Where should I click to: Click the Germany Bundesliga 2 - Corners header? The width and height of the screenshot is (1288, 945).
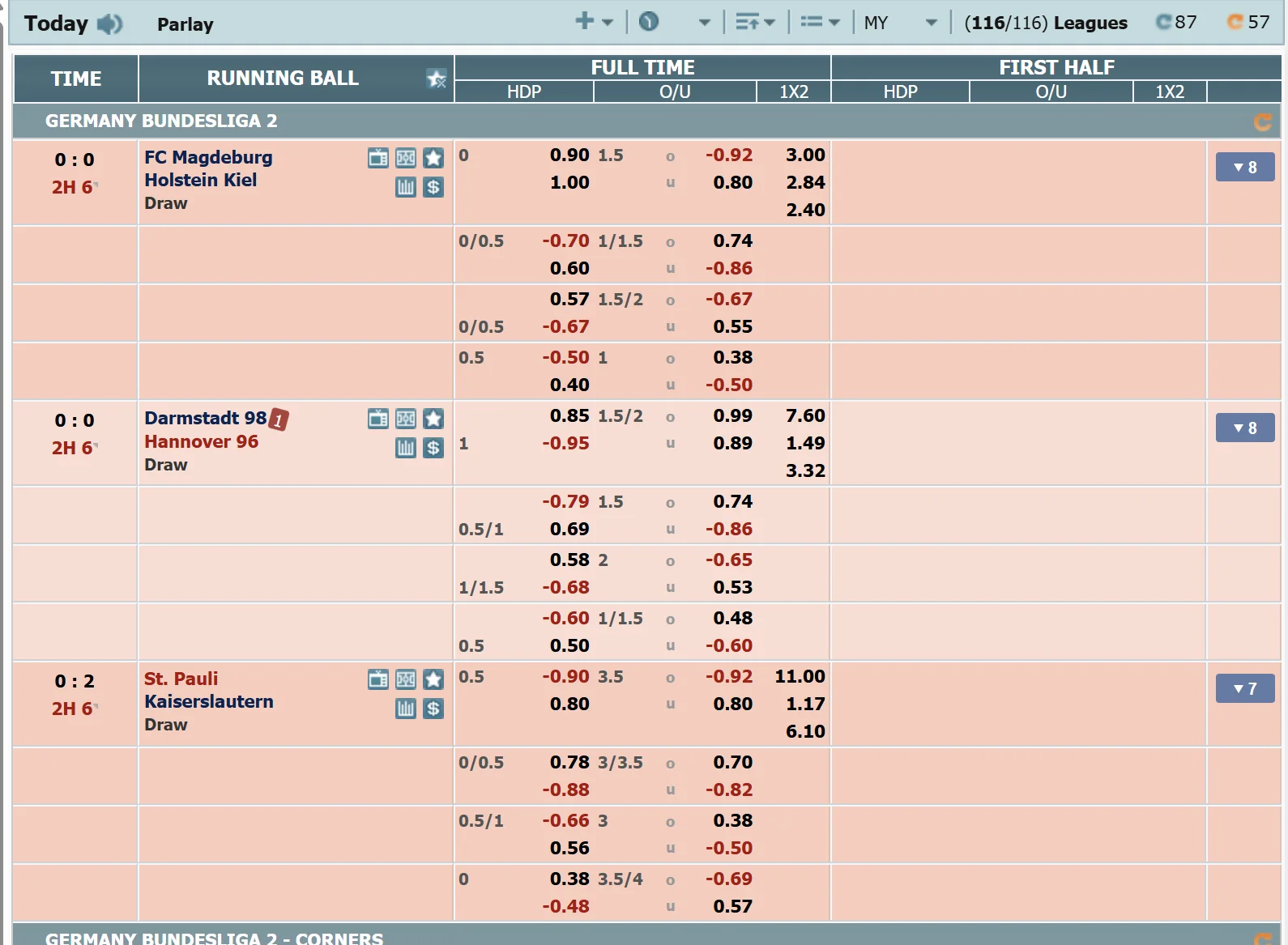[647, 934]
